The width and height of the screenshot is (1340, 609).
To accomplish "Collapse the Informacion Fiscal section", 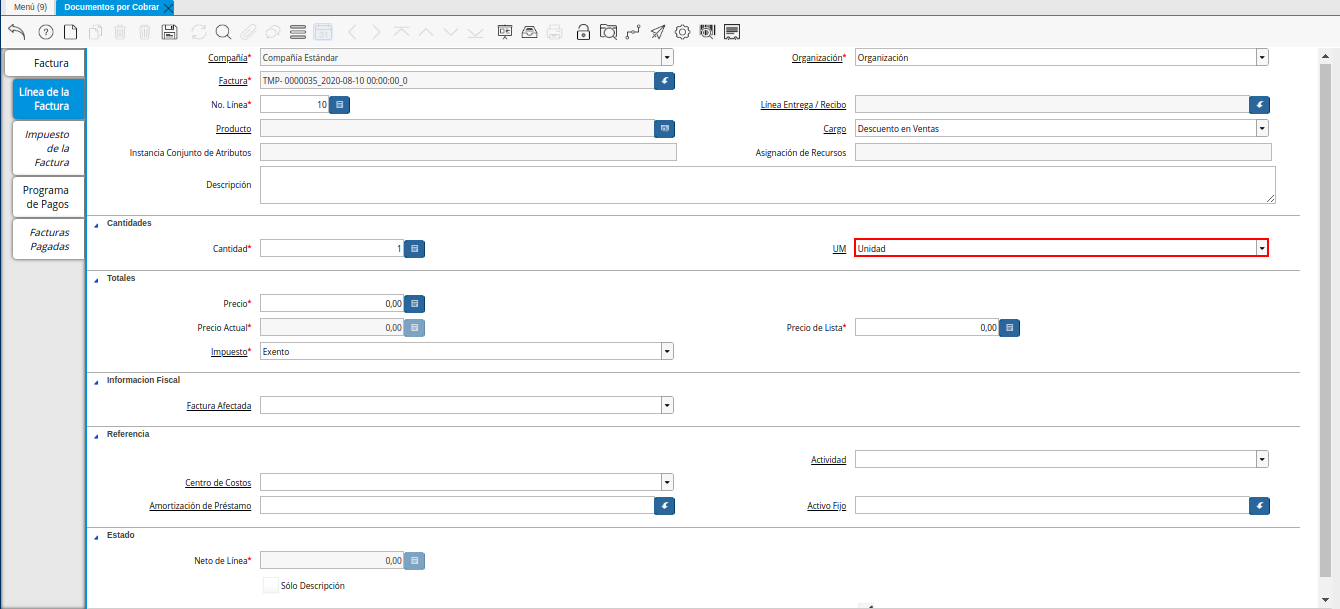I will 96,381.
